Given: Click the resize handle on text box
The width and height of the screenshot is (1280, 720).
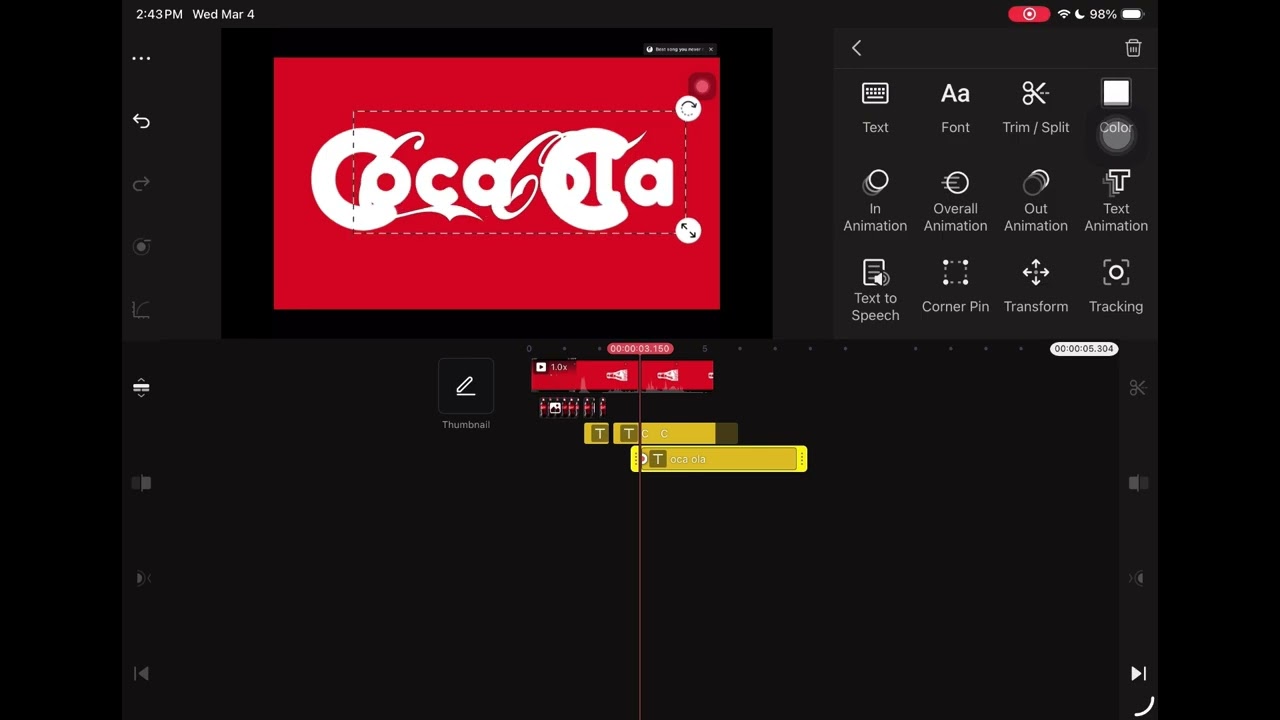Looking at the screenshot, I should tap(688, 231).
